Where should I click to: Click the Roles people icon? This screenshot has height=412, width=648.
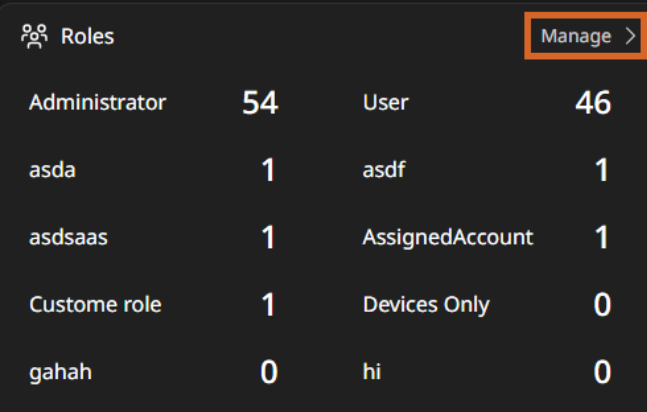point(34,36)
